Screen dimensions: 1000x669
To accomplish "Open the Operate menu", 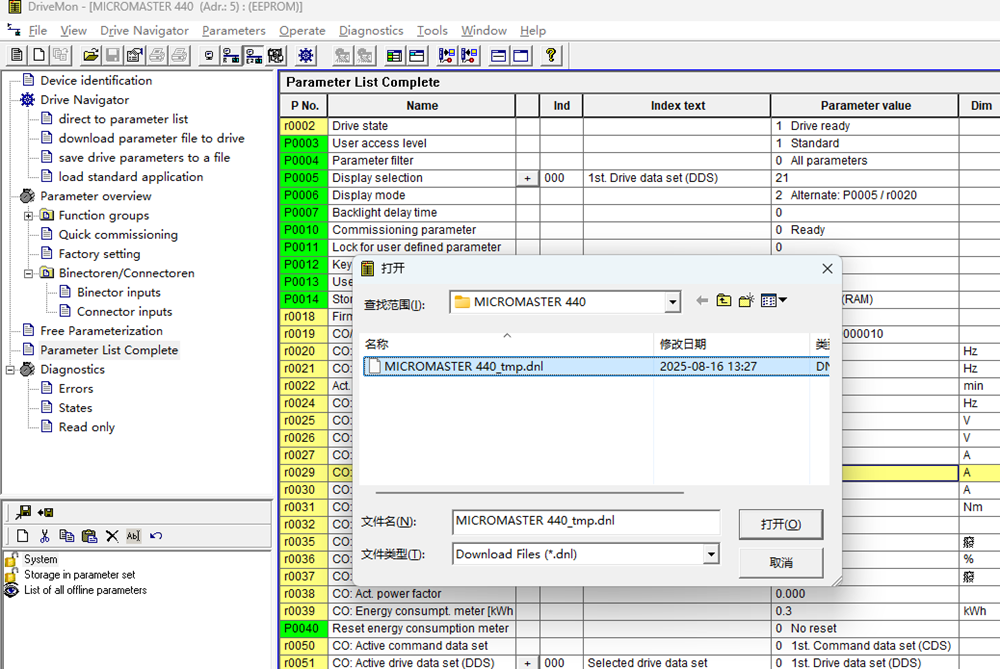I will [302, 31].
